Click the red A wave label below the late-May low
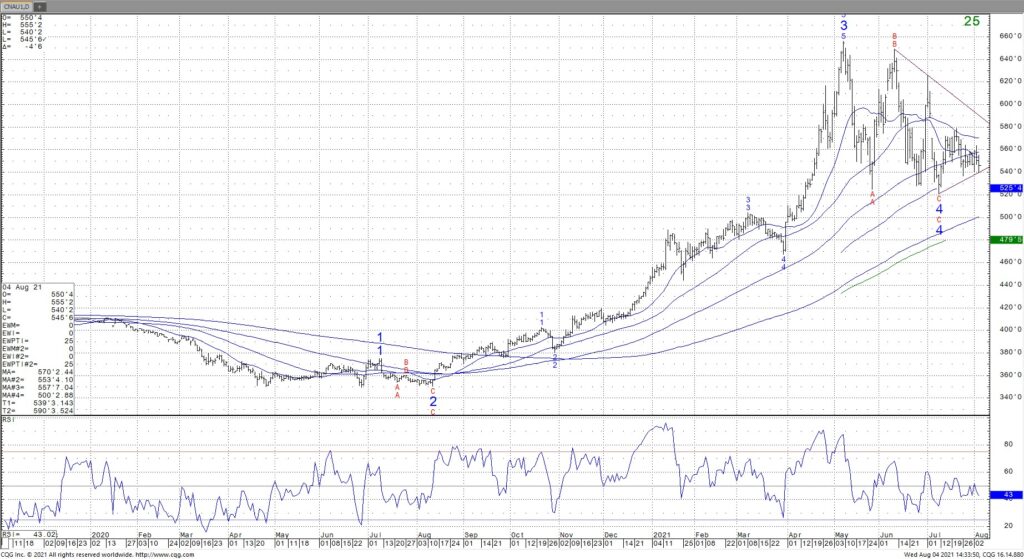This screenshot has height=559, width=1024. point(873,202)
